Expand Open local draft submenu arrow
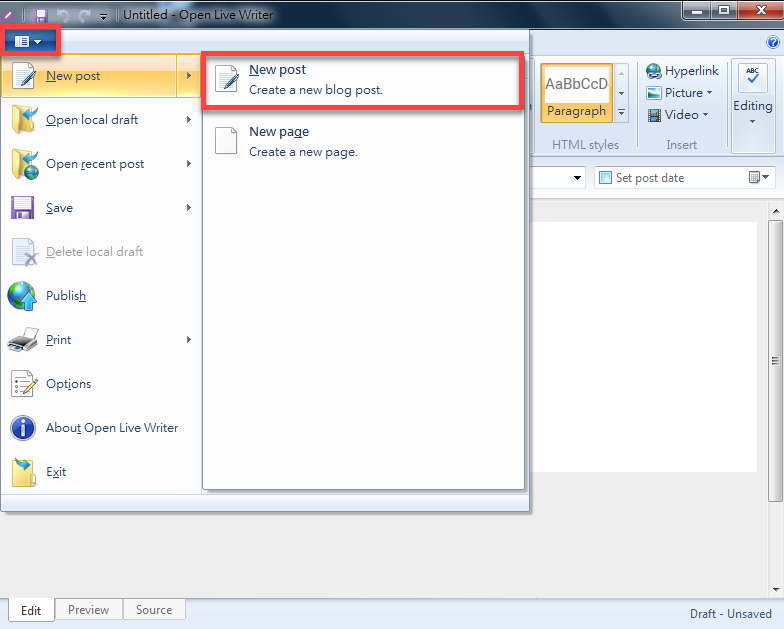 (x=188, y=120)
